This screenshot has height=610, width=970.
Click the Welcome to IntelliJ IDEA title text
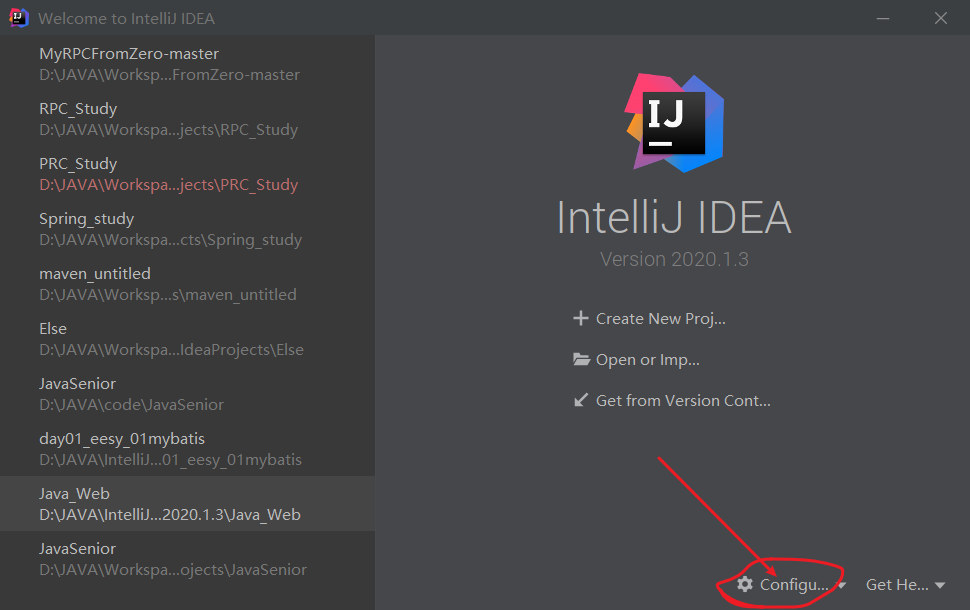pyautogui.click(x=126, y=19)
